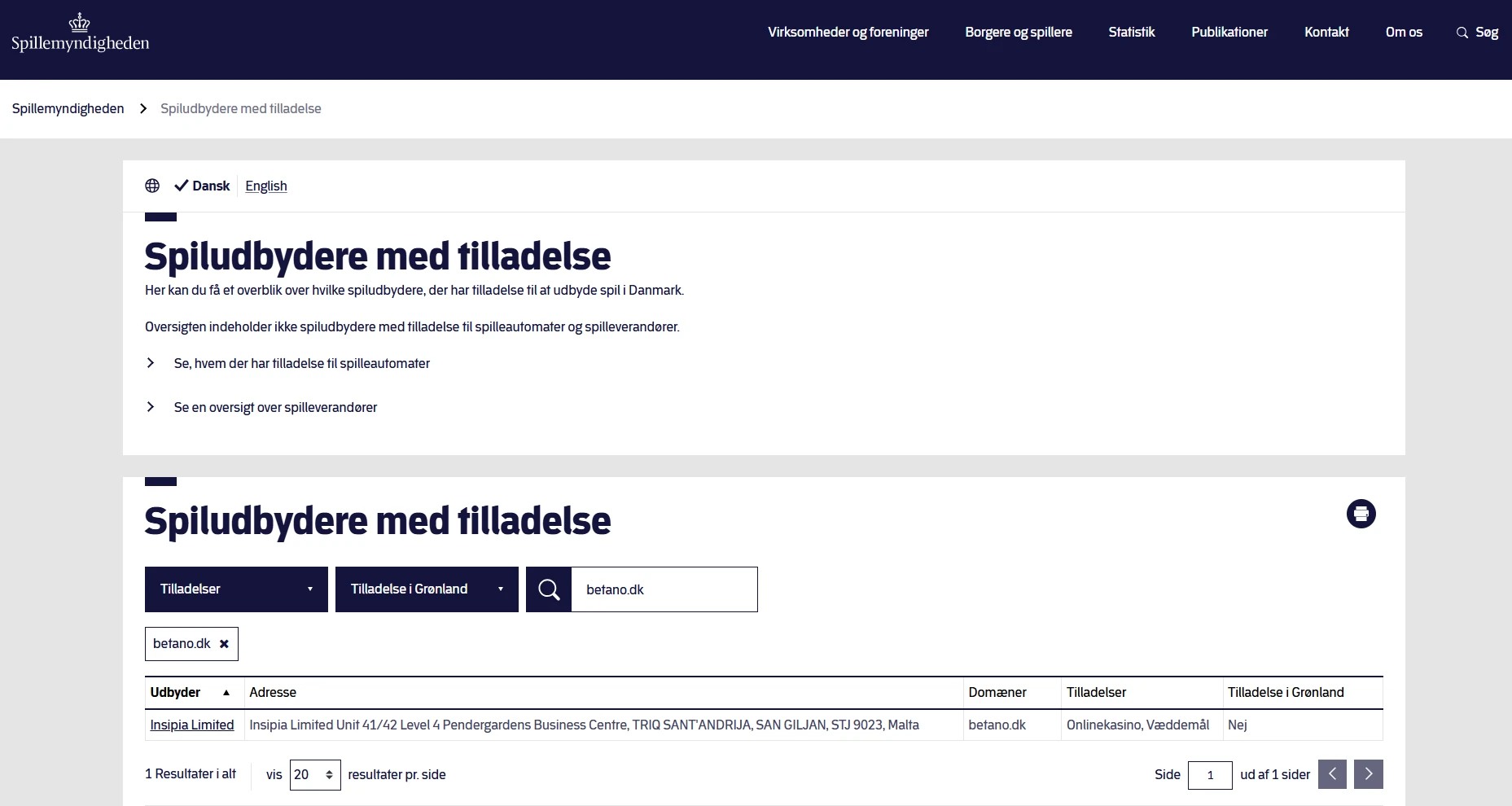This screenshot has width=1512, height=806.
Task: Open the Publikationer menu item
Action: pos(1229,33)
